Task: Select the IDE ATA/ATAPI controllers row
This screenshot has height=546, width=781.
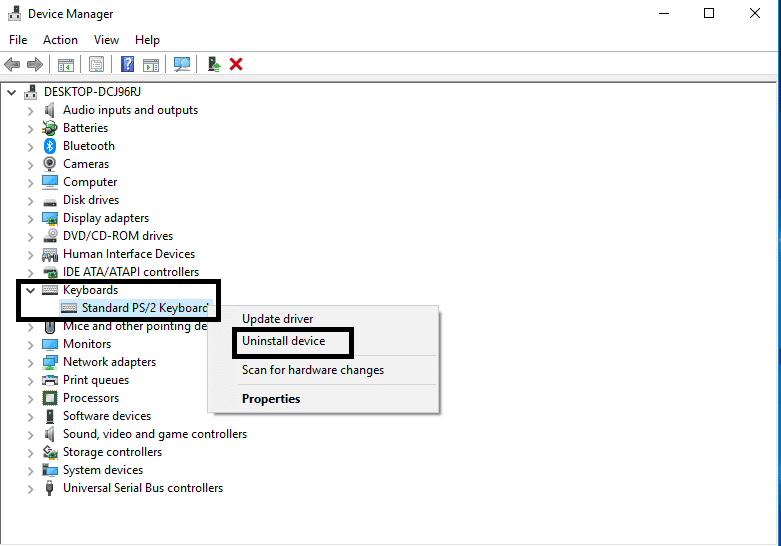Action: coord(130,272)
